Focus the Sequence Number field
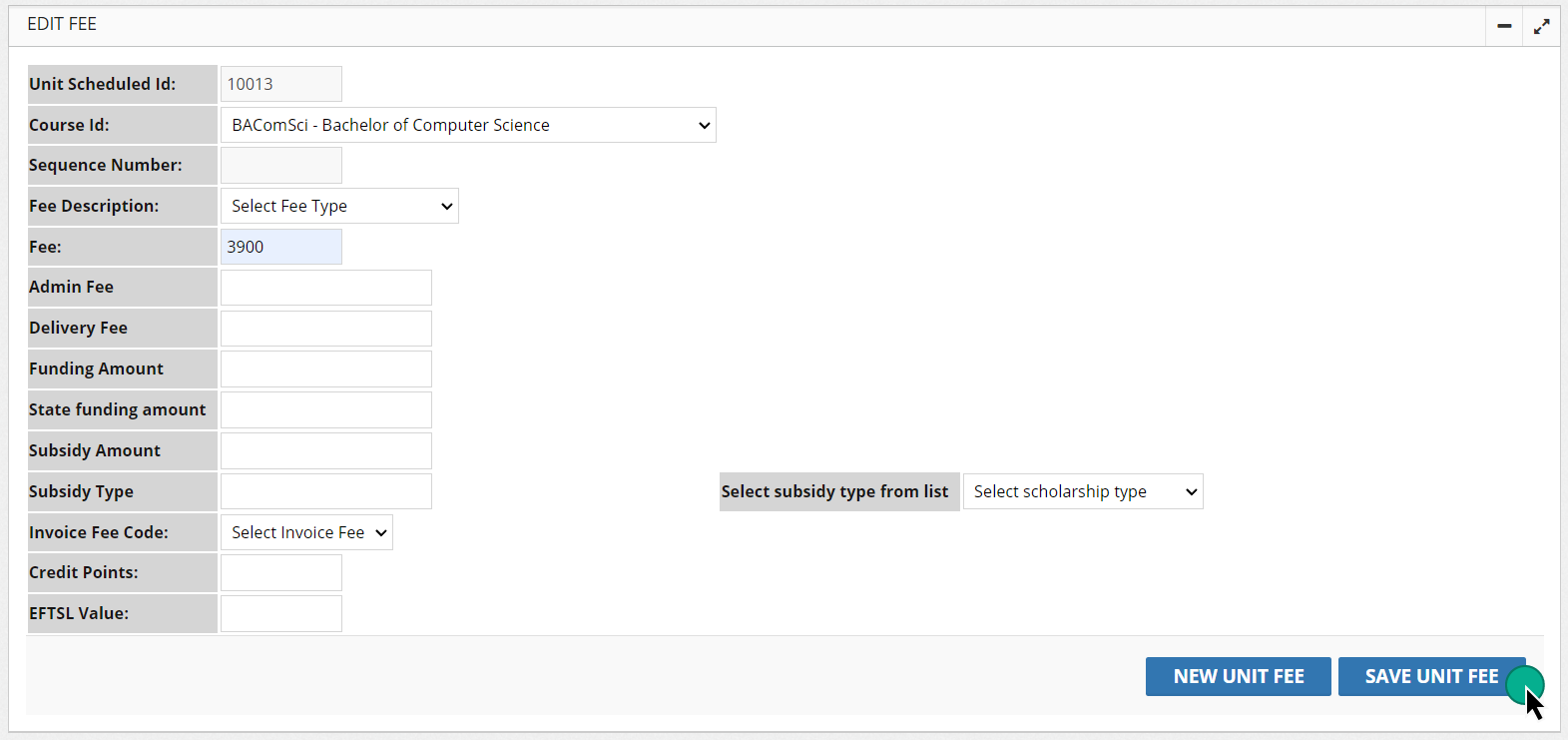This screenshot has width=1568, height=740. click(x=280, y=165)
